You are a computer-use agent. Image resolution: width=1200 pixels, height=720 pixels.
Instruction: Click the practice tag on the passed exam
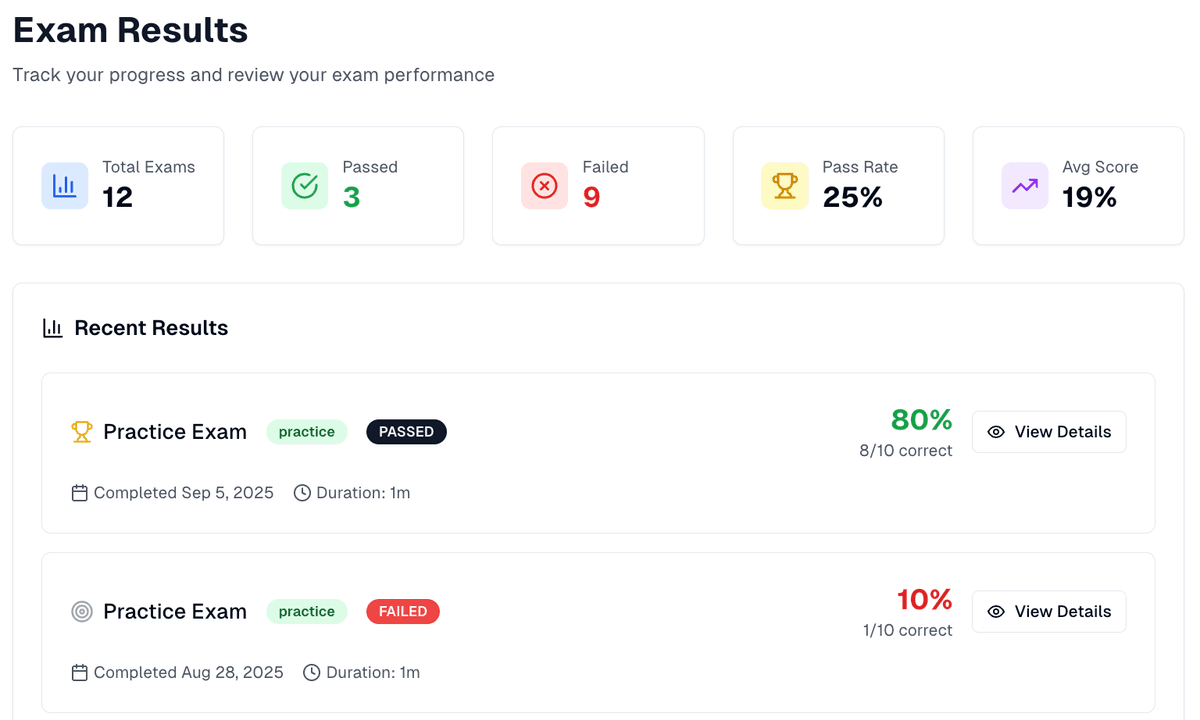306,432
